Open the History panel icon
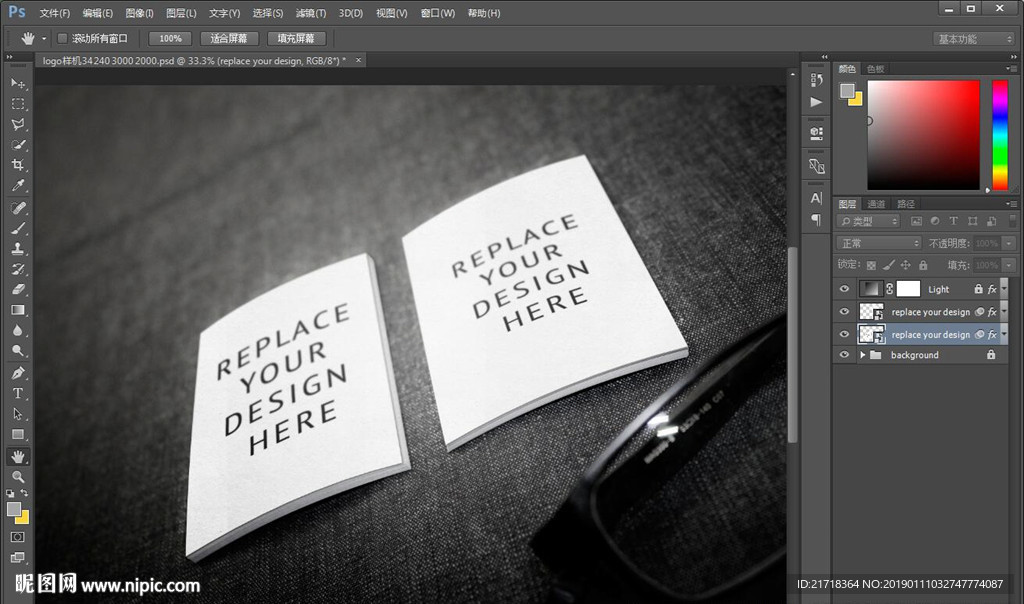 click(x=816, y=80)
